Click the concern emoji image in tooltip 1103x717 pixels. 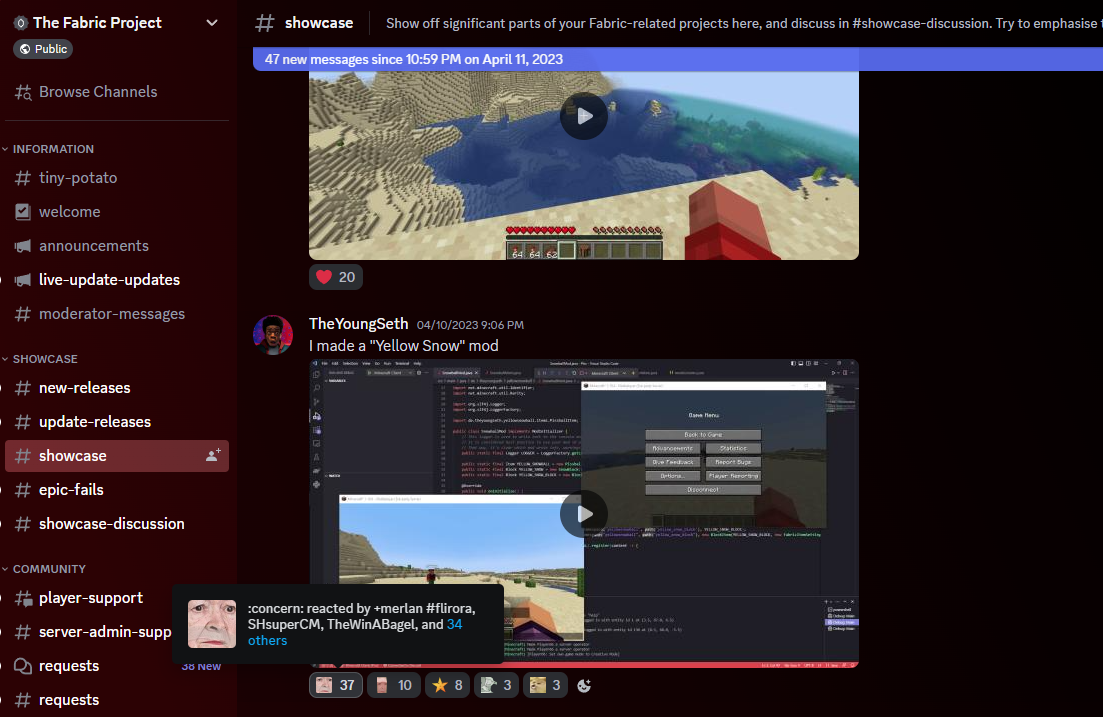(212, 624)
